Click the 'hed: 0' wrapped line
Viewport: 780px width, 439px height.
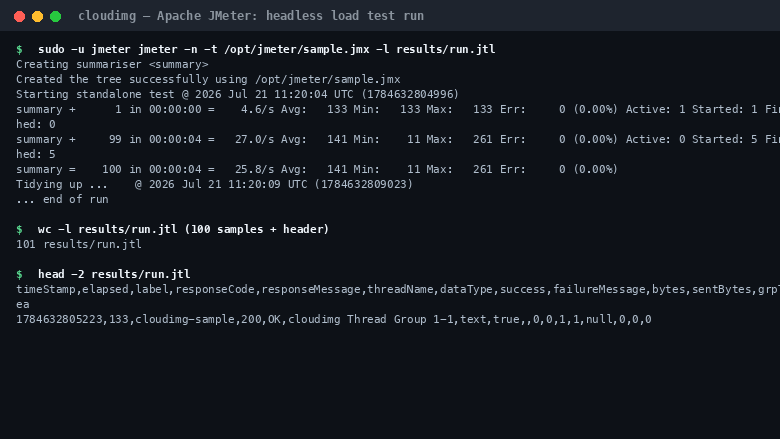[x=36, y=124]
